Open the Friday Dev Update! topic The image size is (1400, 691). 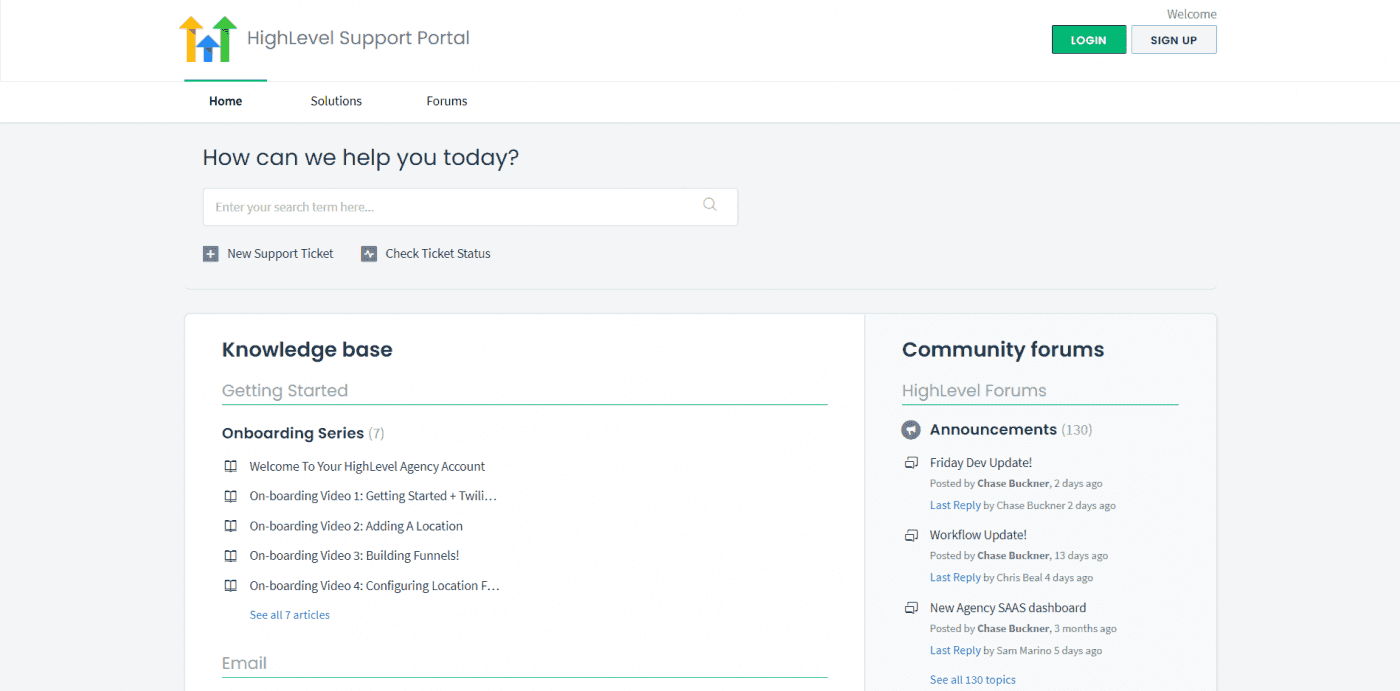point(981,463)
